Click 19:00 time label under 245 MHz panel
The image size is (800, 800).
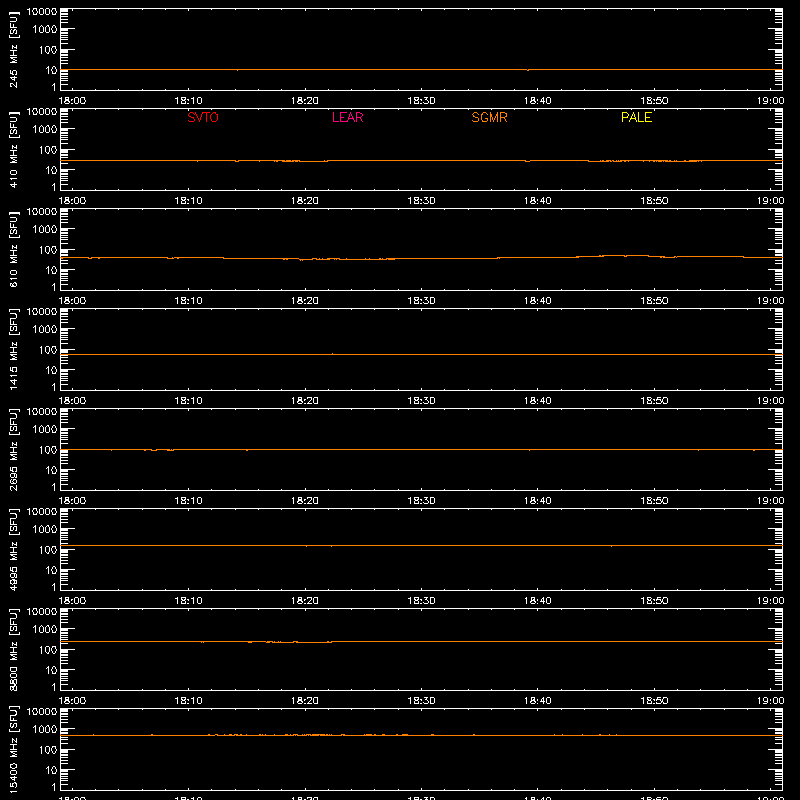[x=770, y=101]
